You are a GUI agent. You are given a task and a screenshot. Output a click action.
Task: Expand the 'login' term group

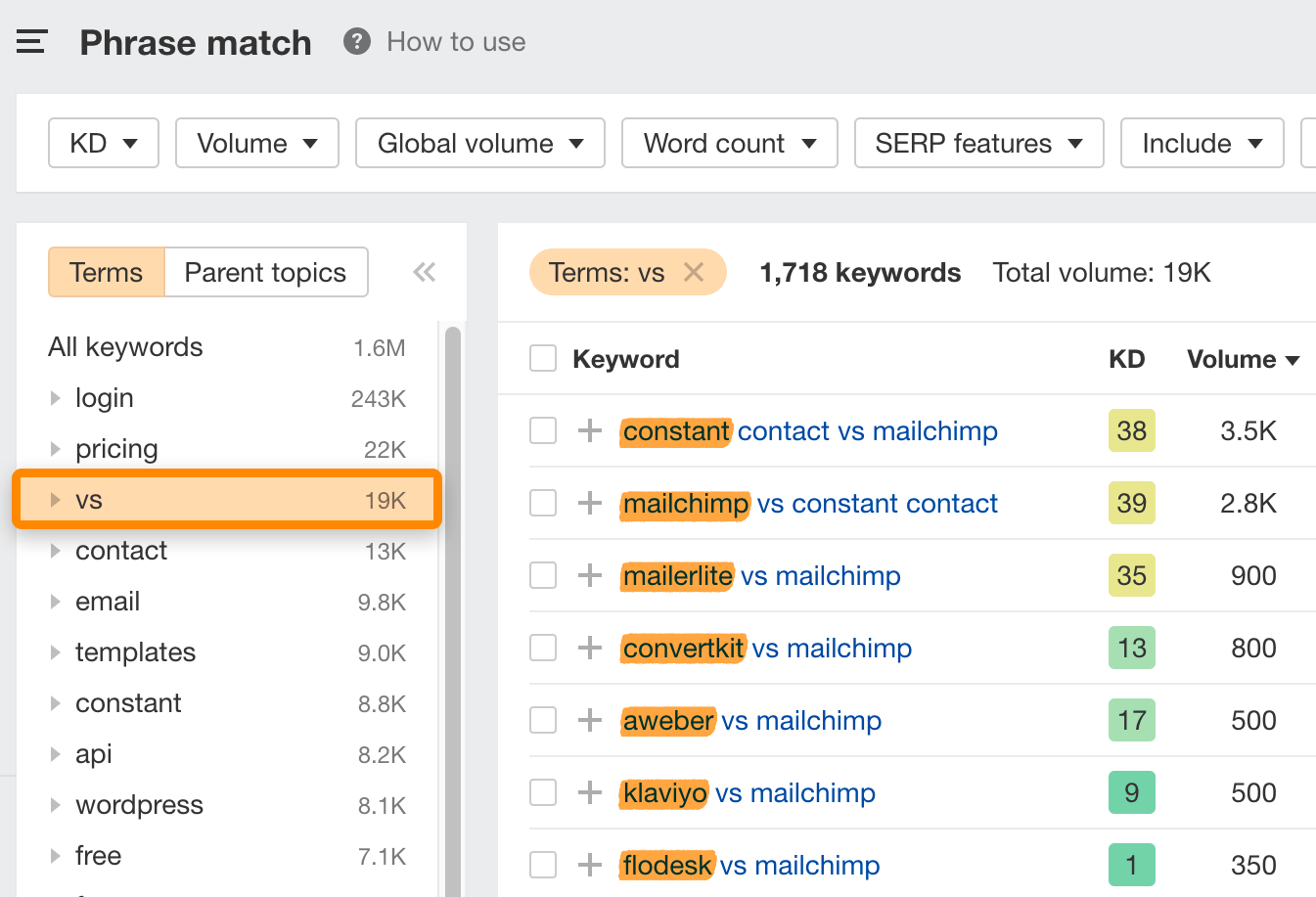click(56, 398)
